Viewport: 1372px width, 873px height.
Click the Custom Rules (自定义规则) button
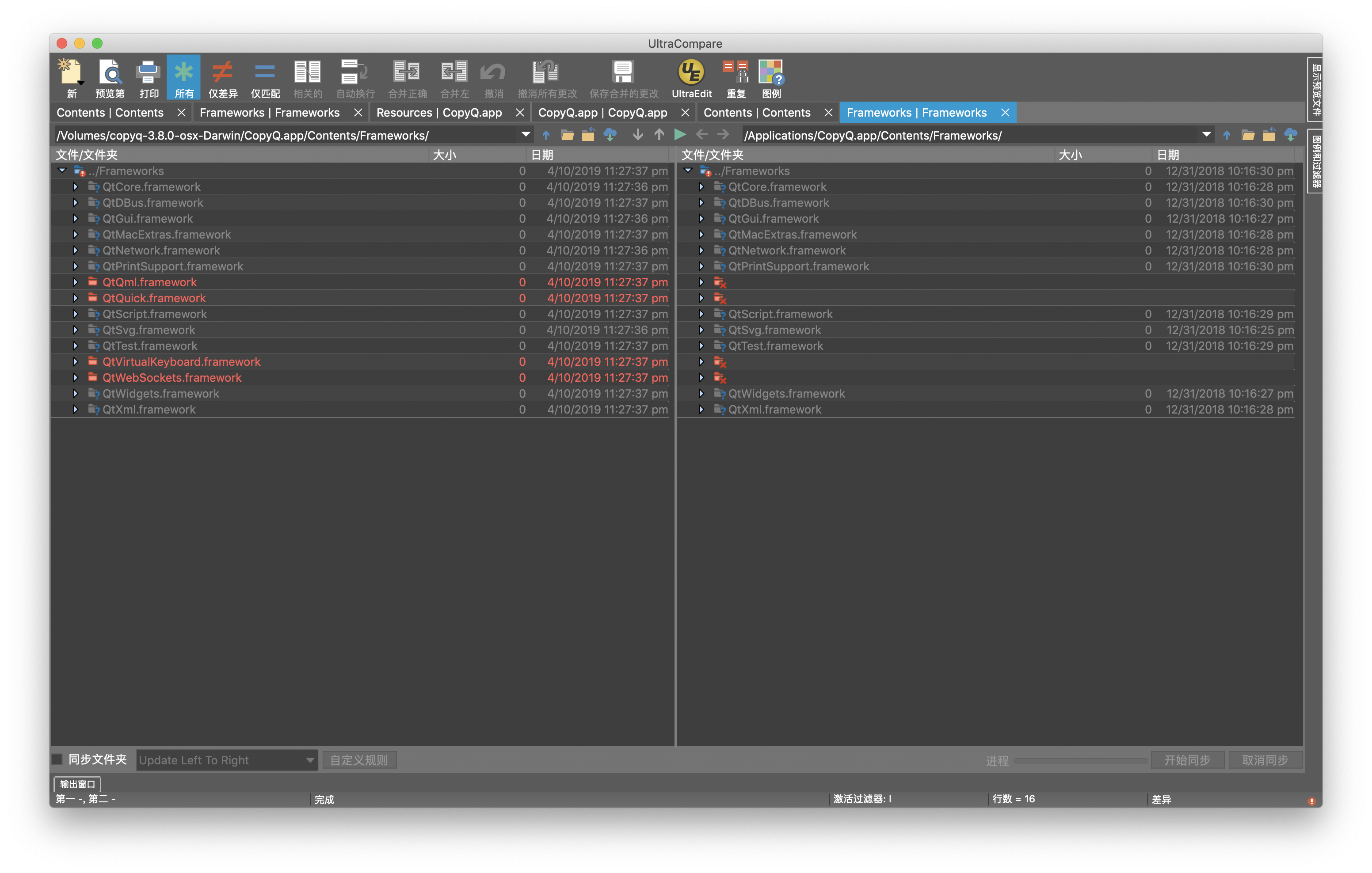(x=359, y=759)
